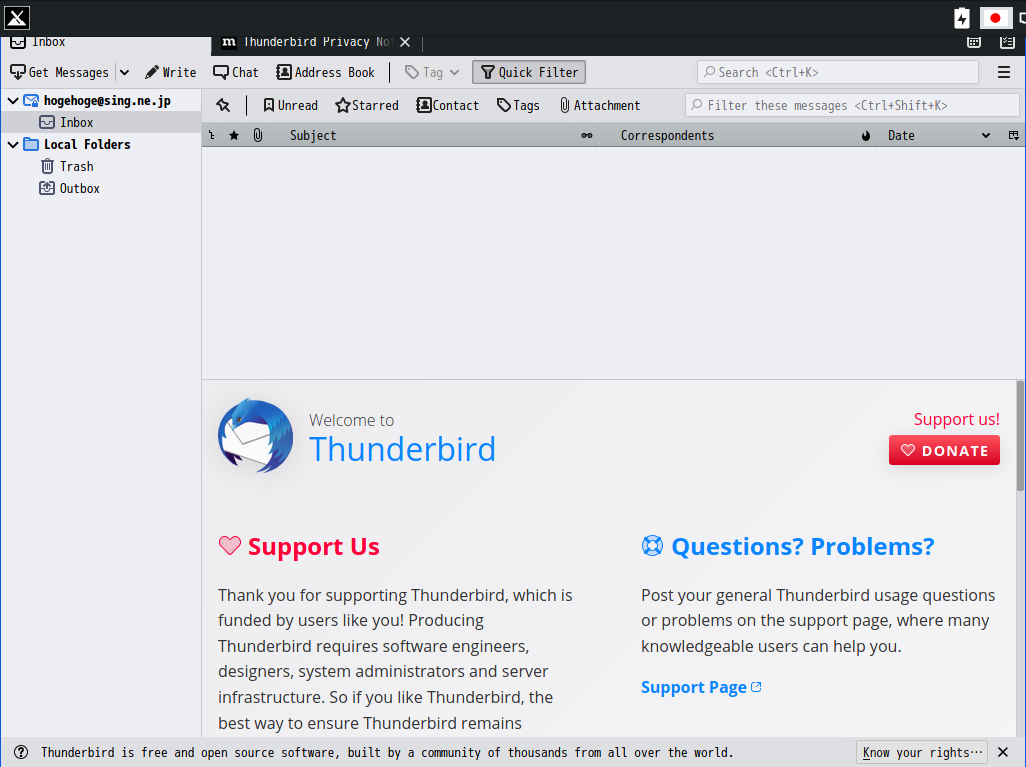Screen dimensions: 1026x767
Task: Toggle the Quick Filter button
Action: point(529,72)
